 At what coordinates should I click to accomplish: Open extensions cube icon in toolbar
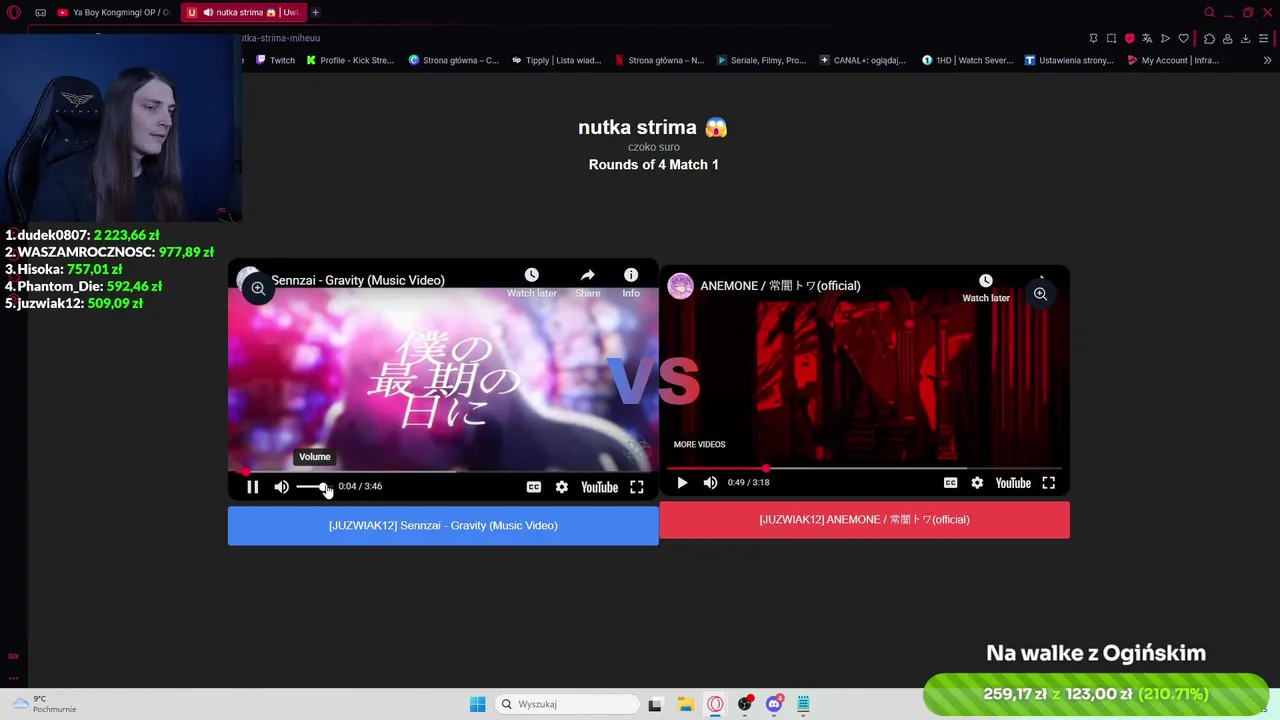tap(1209, 38)
